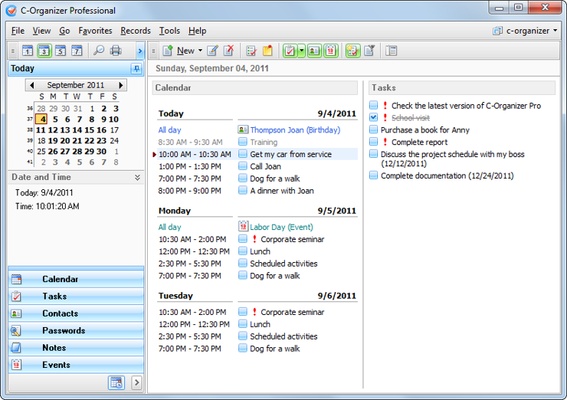This screenshot has width=567, height=400.
Task: Click the document-with-pin toolbar icon
Action: (x=370, y=51)
